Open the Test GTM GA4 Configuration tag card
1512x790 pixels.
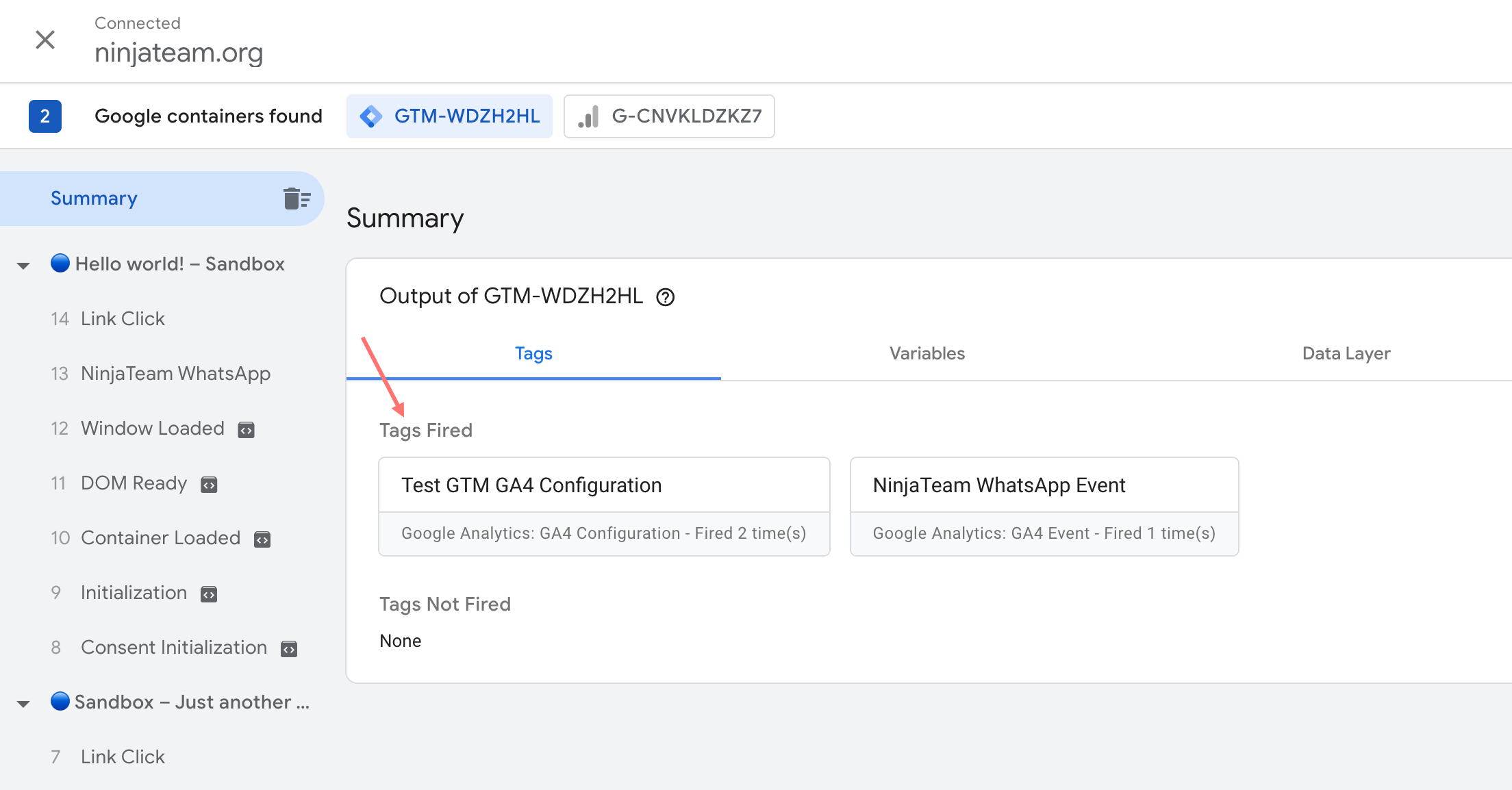click(604, 507)
